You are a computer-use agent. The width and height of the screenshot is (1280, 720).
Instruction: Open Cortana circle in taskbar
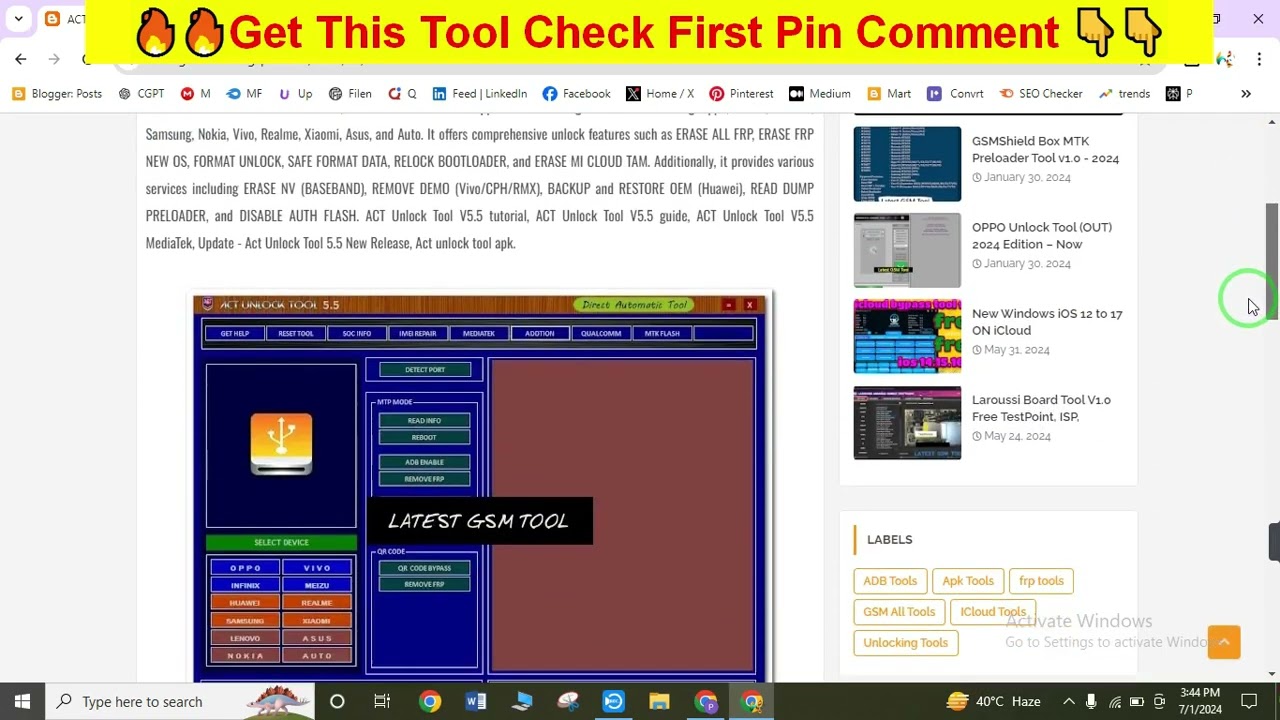point(337,701)
